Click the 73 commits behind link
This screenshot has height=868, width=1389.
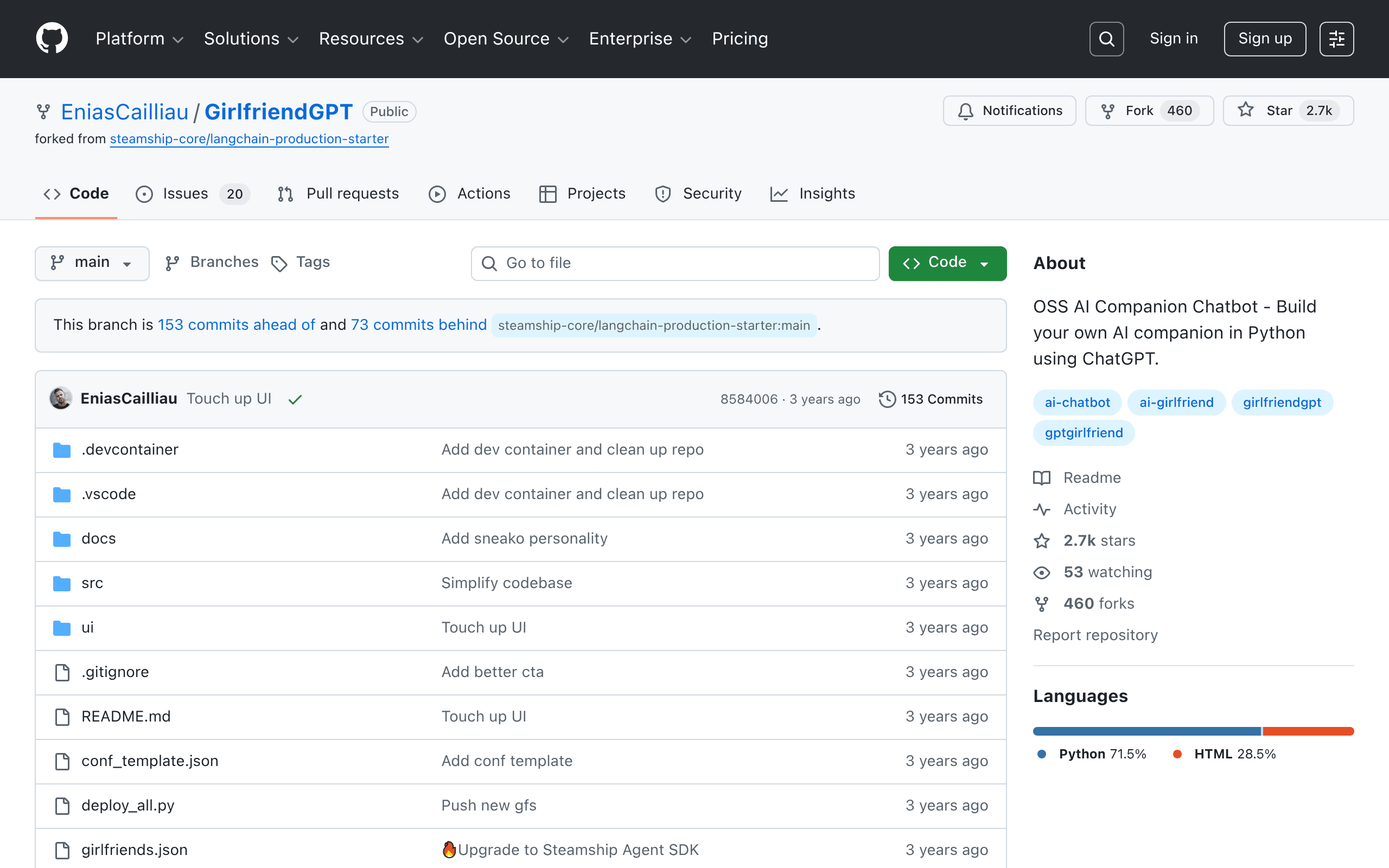tap(418, 325)
